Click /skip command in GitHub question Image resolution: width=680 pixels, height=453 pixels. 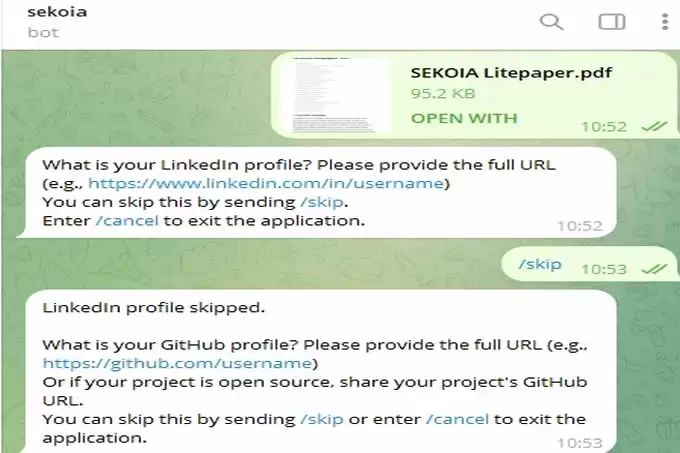(x=322, y=419)
